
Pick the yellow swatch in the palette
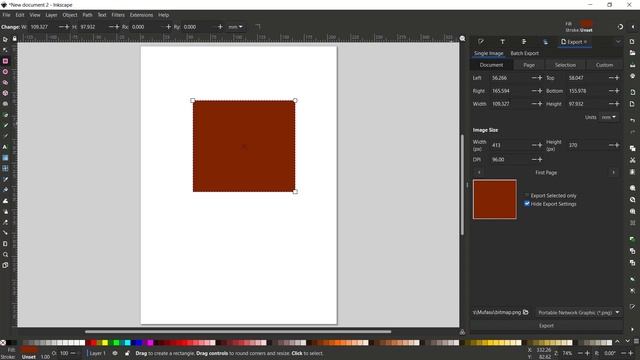click(105, 342)
